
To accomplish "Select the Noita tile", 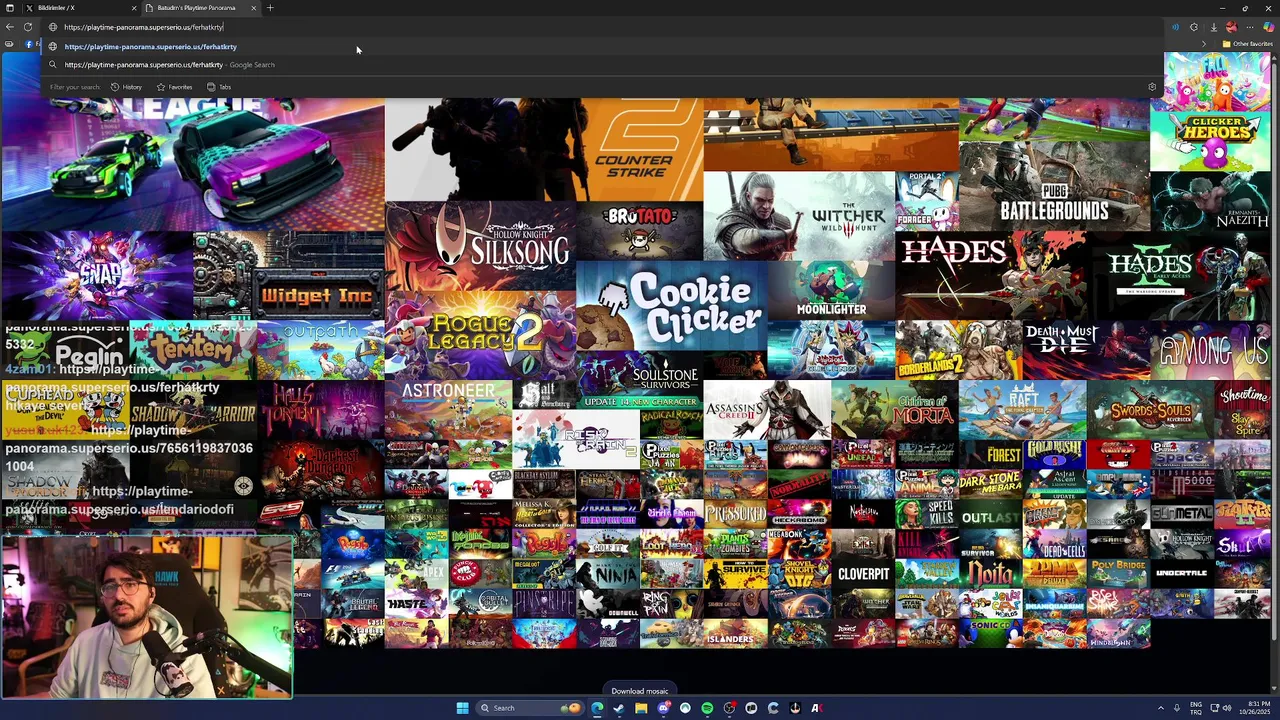I will pos(991,573).
